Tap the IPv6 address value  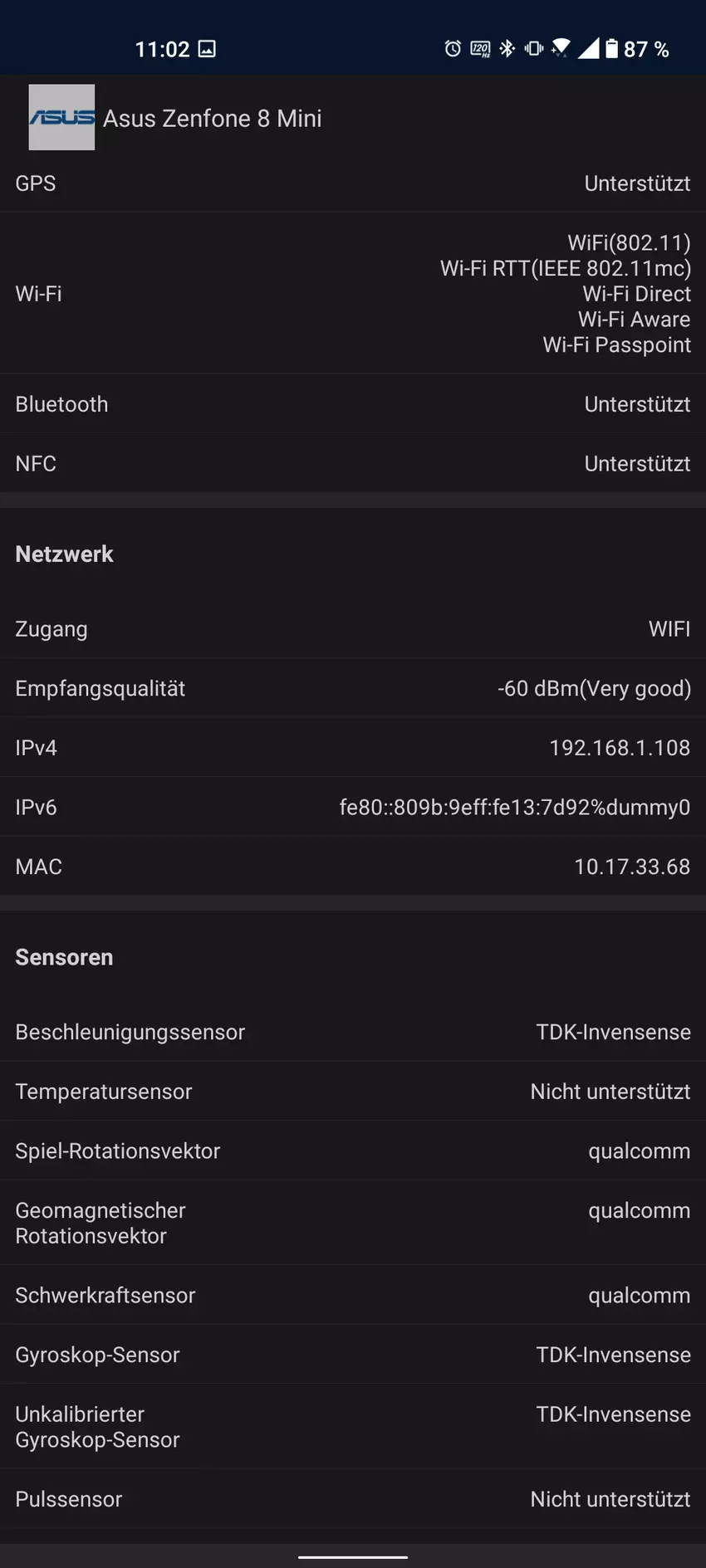click(x=514, y=807)
